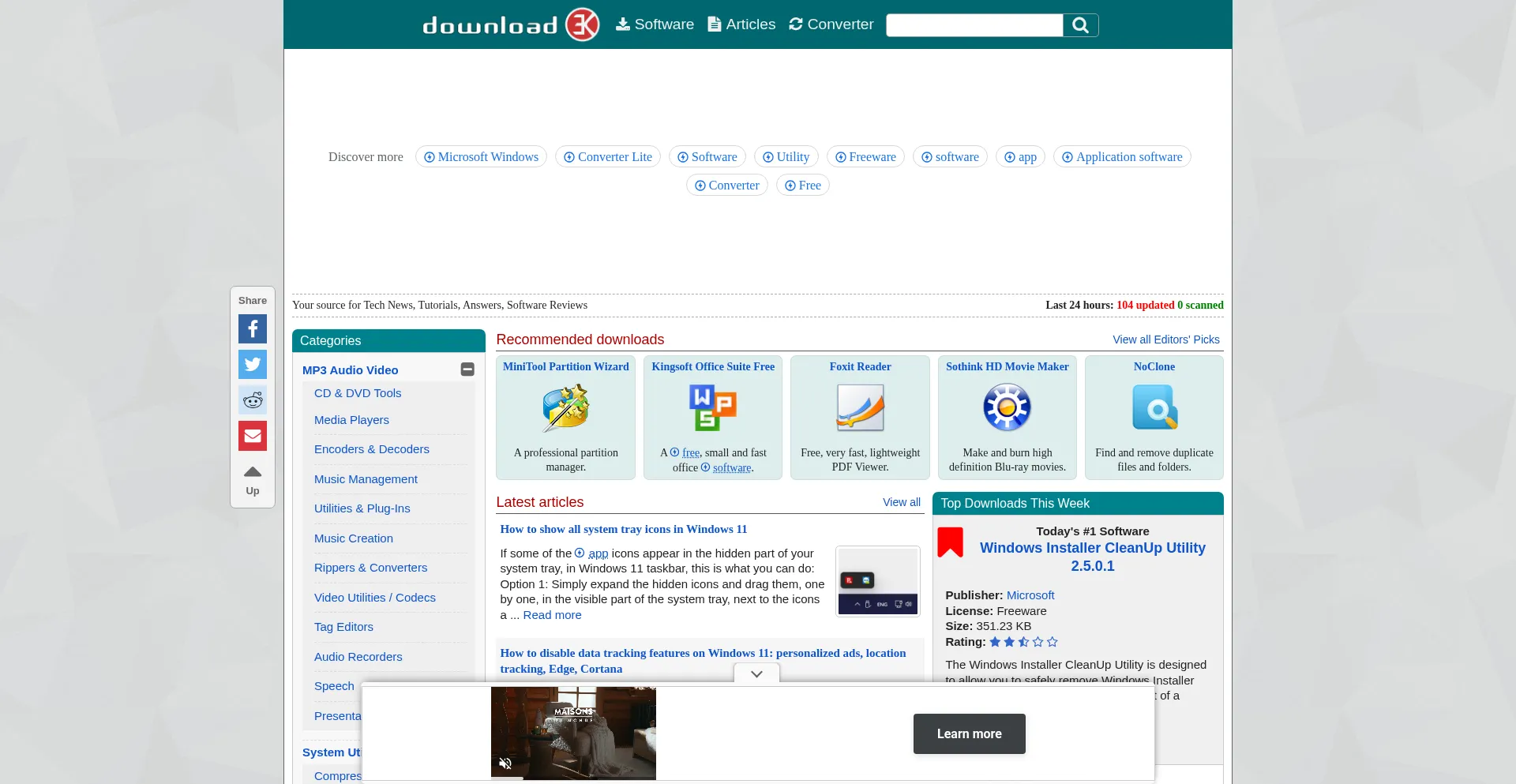
Task: Click the rating stars for CleanUp Utility
Action: pyautogui.click(x=1023, y=642)
